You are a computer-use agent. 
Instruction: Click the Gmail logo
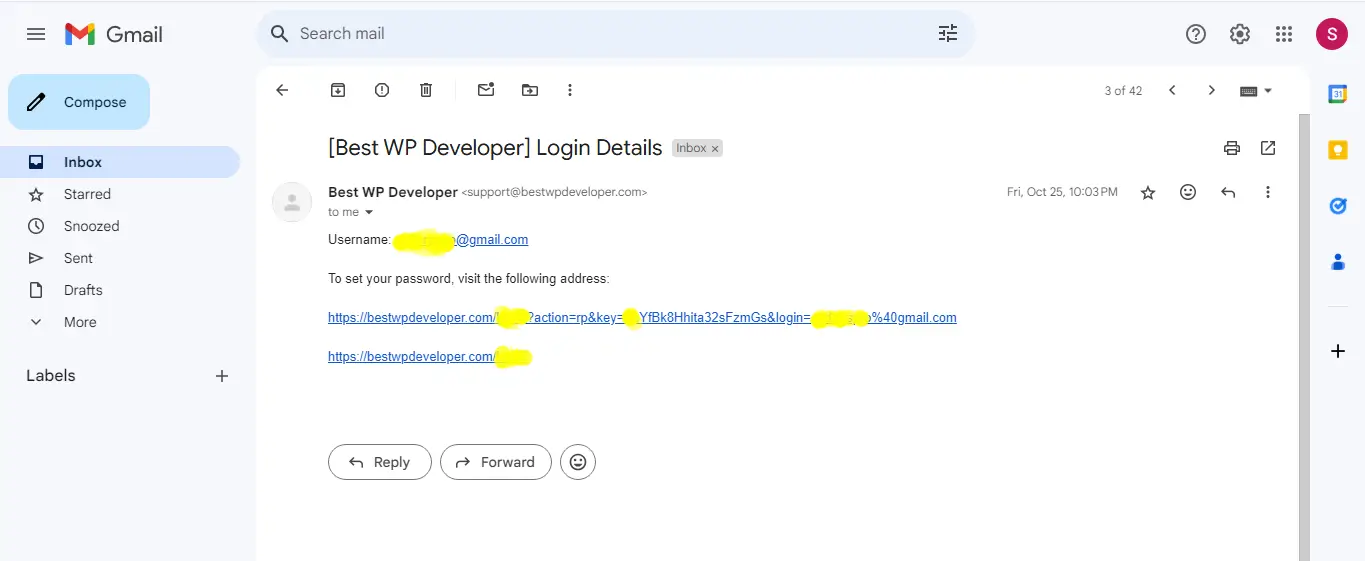114,34
